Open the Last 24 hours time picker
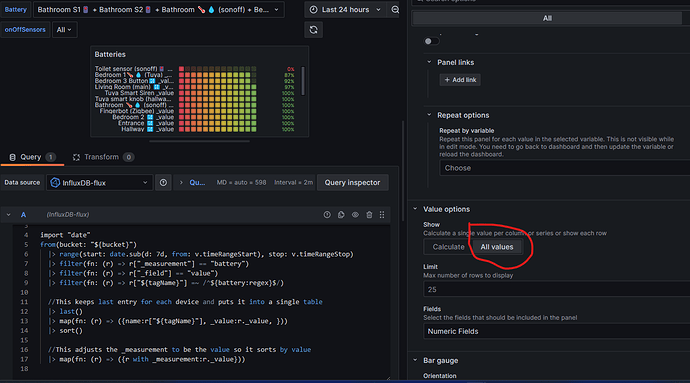 [x=345, y=10]
